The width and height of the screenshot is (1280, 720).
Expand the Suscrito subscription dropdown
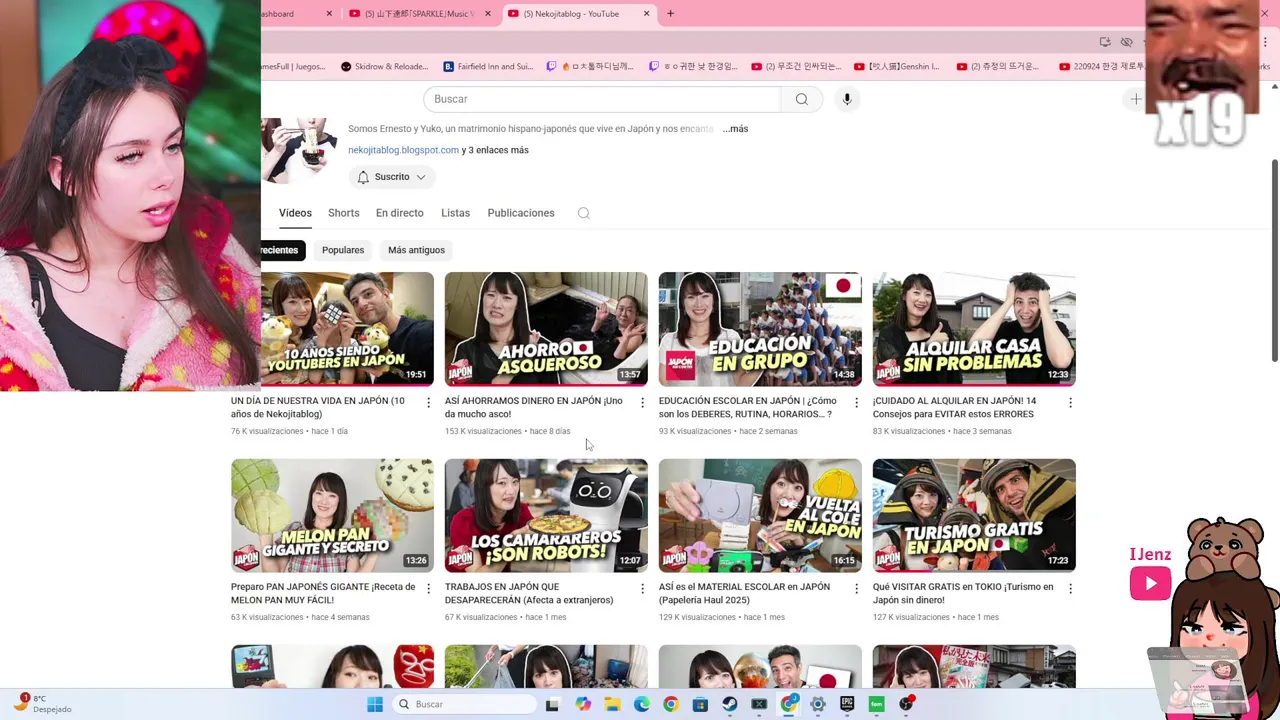(x=392, y=177)
